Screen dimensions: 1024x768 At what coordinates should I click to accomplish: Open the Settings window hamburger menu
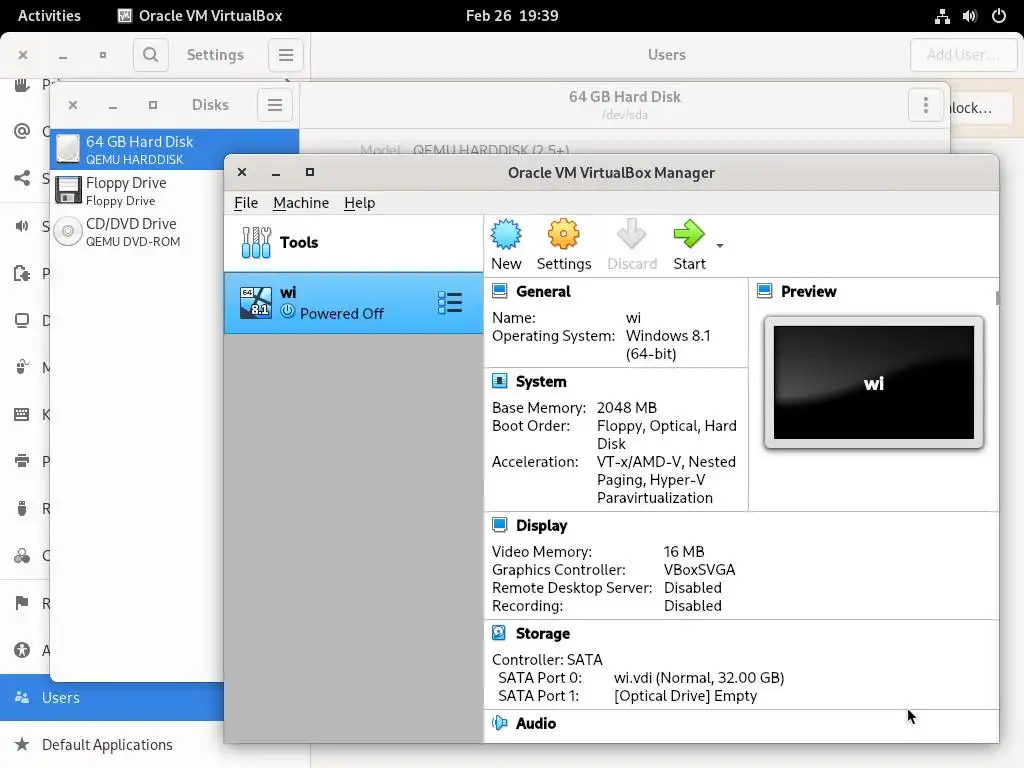(x=286, y=55)
